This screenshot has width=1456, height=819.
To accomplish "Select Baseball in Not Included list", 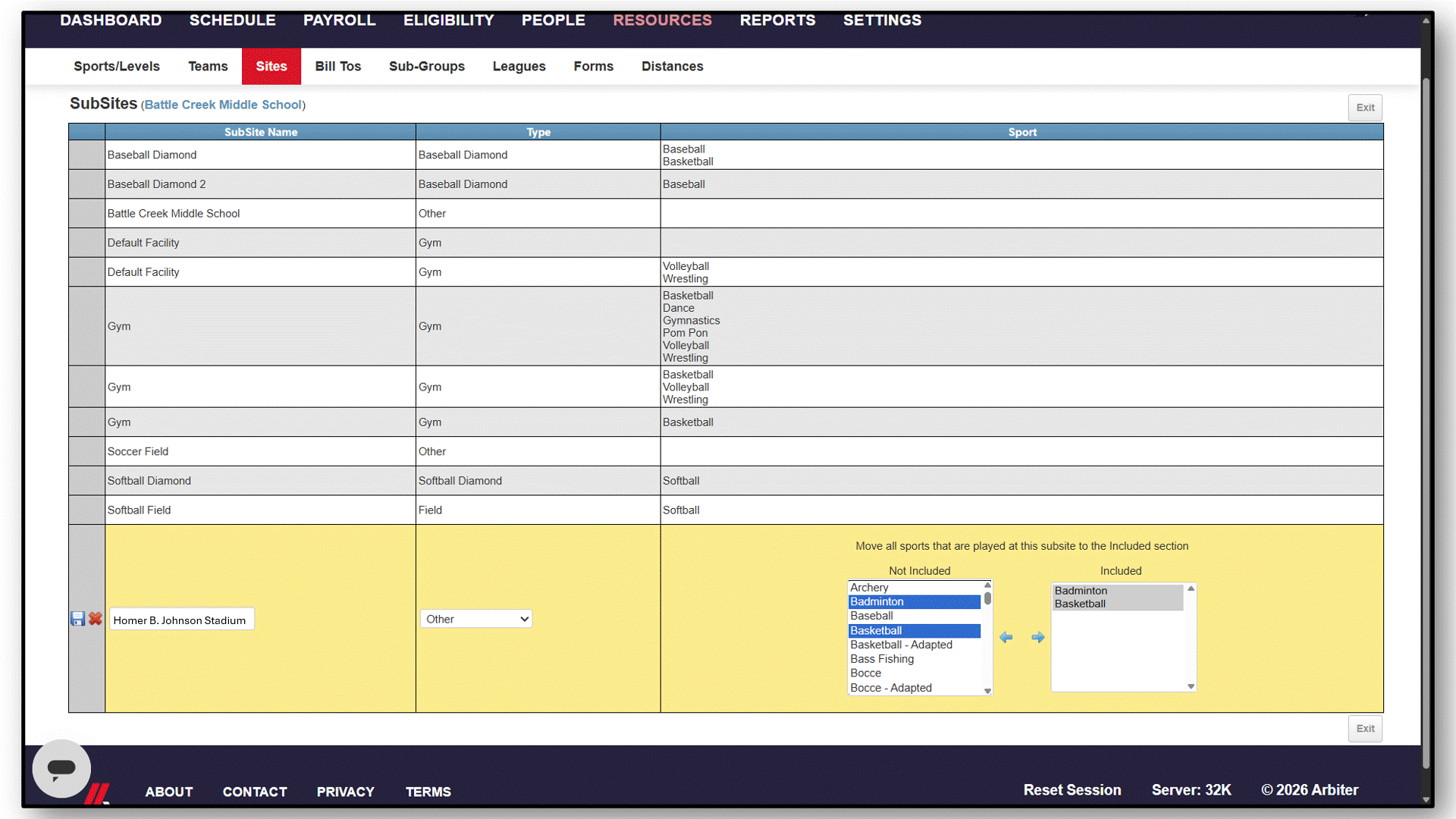I will tap(915, 616).
